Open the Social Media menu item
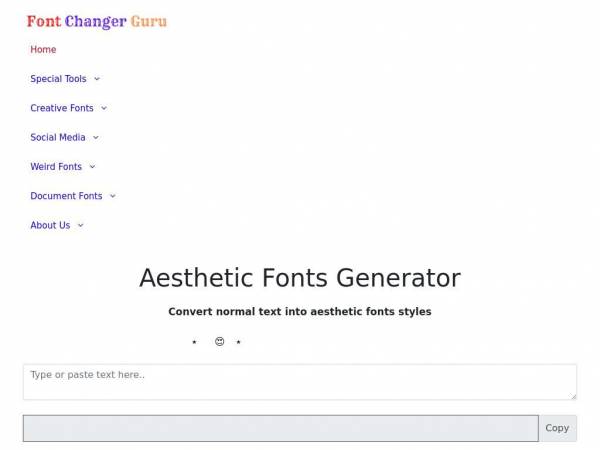Screen dimensions: 600x450 pyautogui.click(x=58, y=137)
